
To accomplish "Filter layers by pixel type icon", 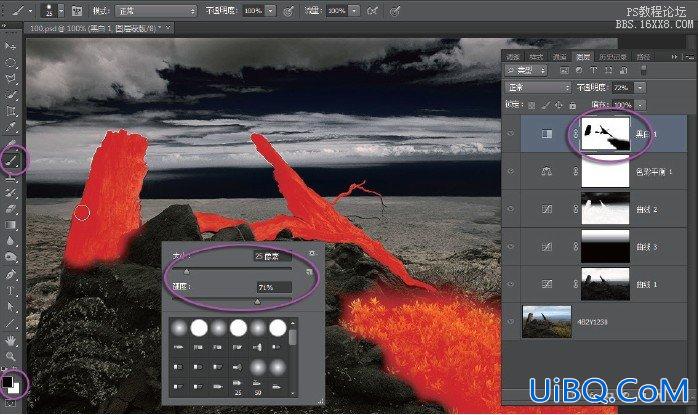I will coord(564,70).
